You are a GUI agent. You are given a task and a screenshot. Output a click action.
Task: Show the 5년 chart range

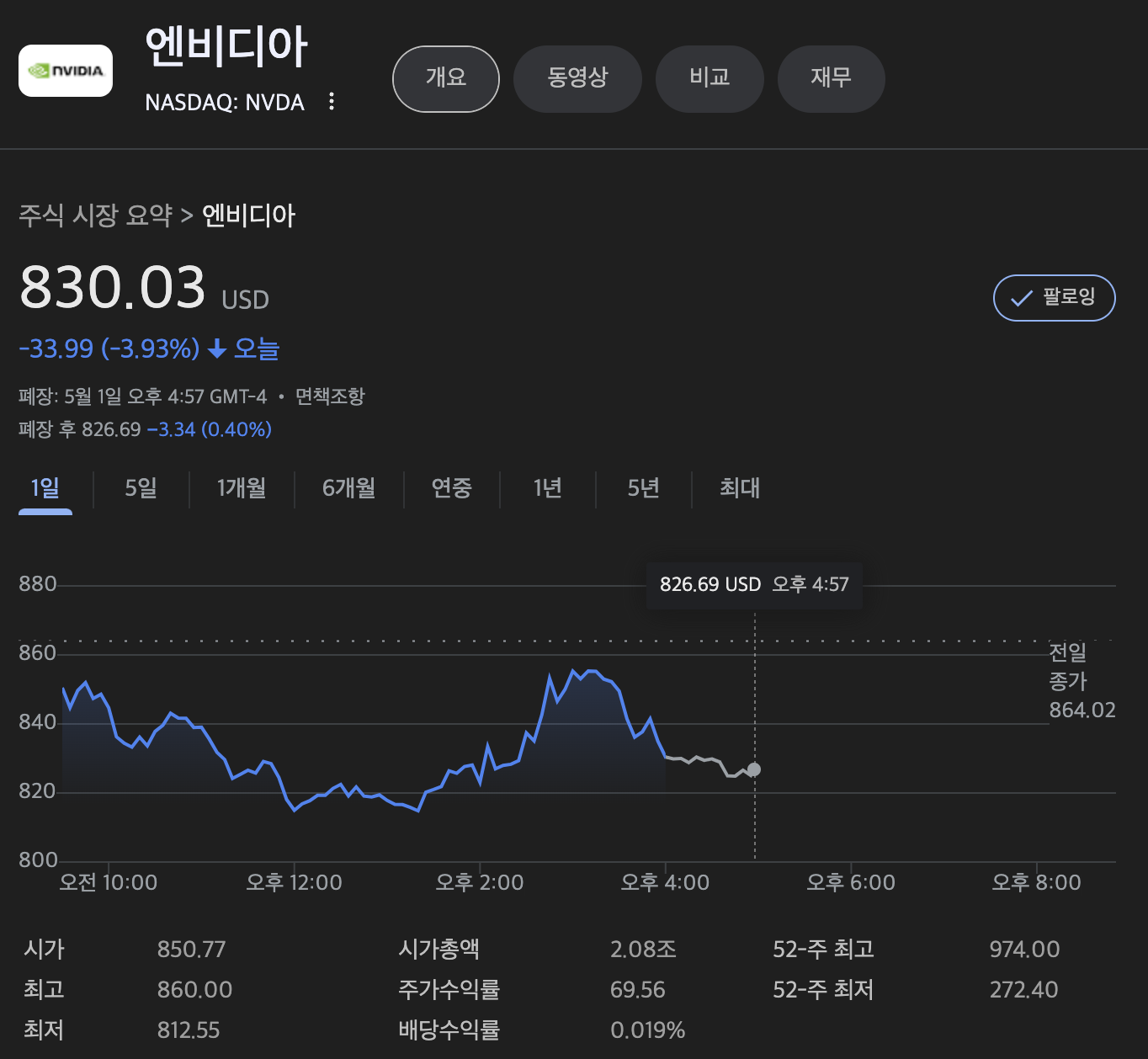click(644, 488)
